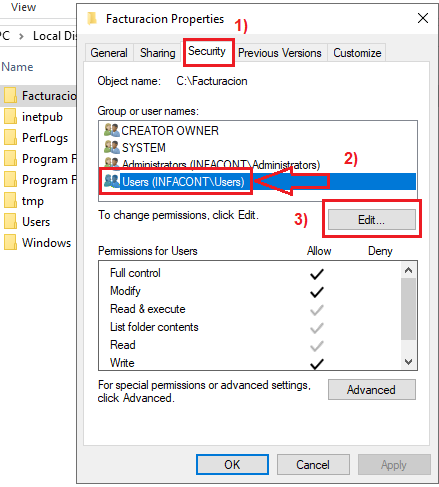Switch to the Sharing tab
439x487 pixels.
157,53
